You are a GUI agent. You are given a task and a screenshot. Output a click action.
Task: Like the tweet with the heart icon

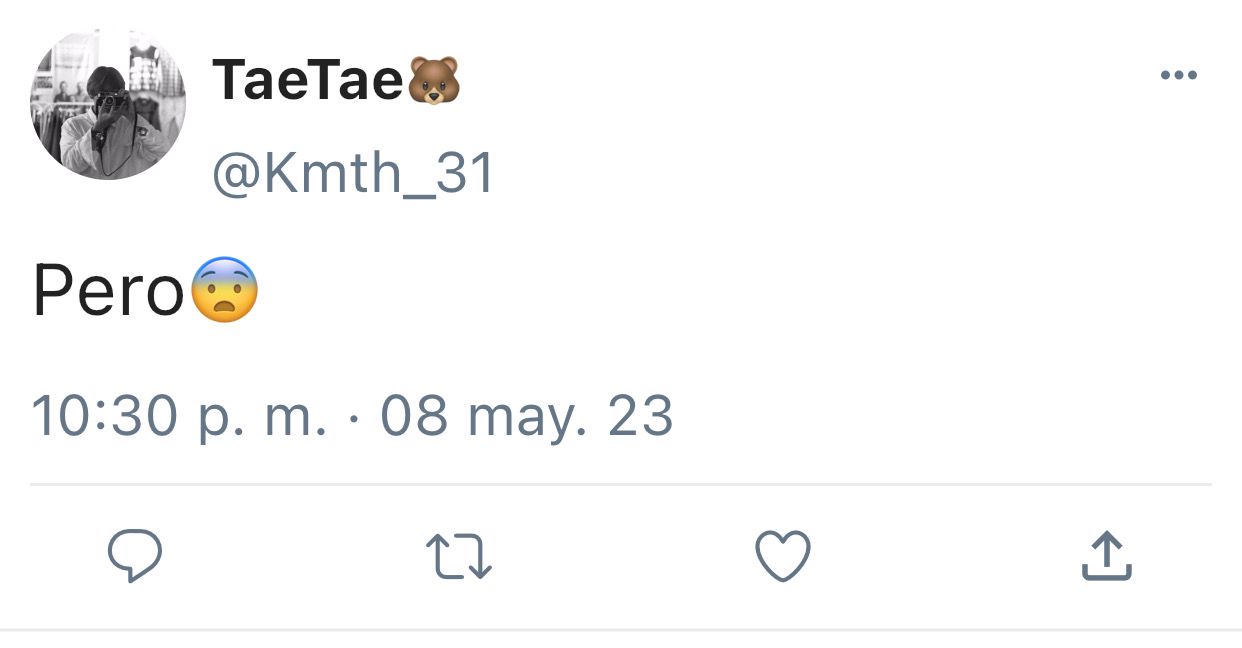pos(782,556)
